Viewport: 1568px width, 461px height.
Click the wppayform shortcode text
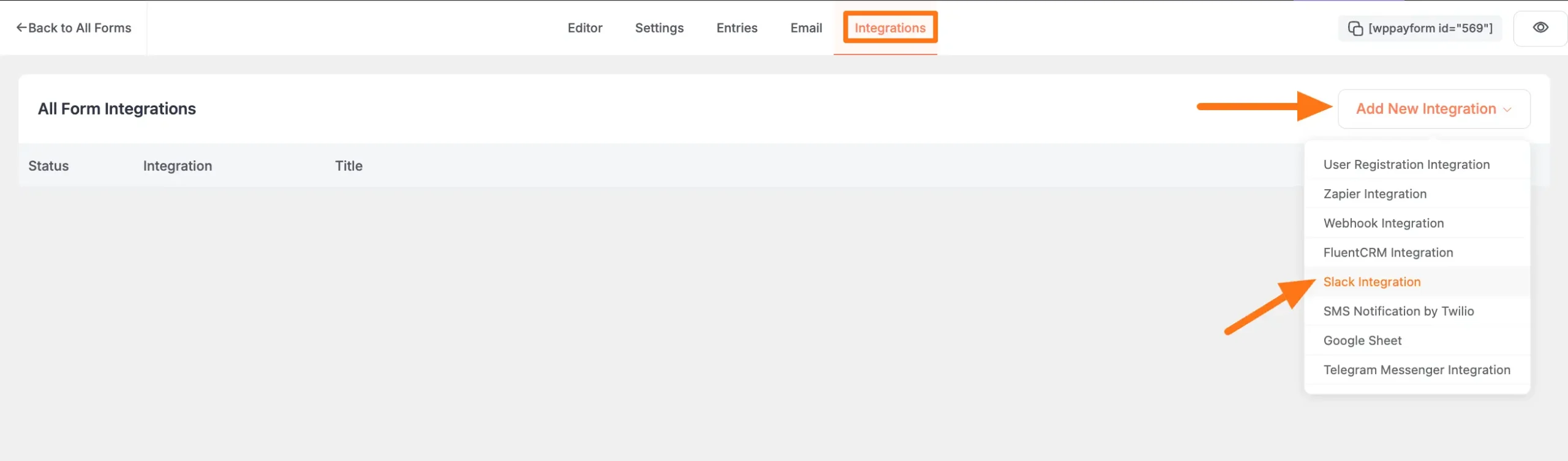(x=1430, y=29)
